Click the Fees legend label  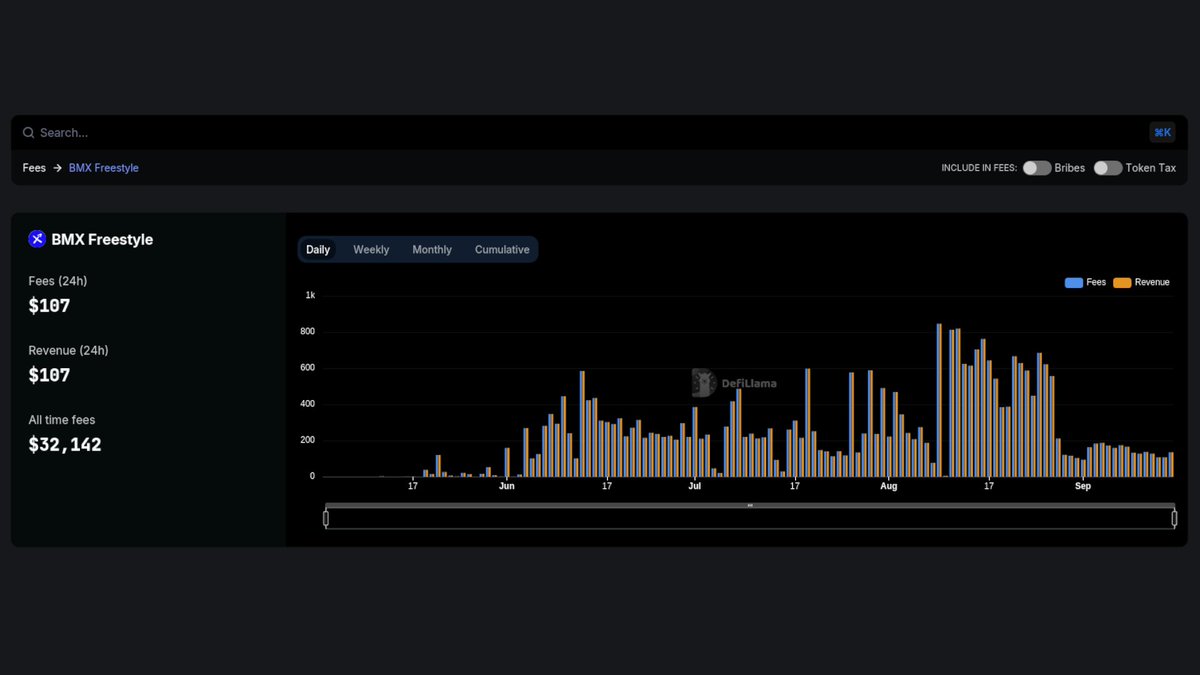[x=1096, y=283]
